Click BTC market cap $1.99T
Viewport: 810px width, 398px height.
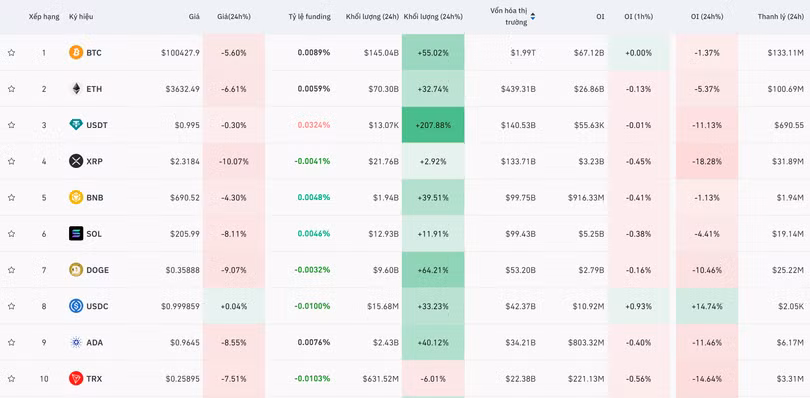[x=523, y=53]
